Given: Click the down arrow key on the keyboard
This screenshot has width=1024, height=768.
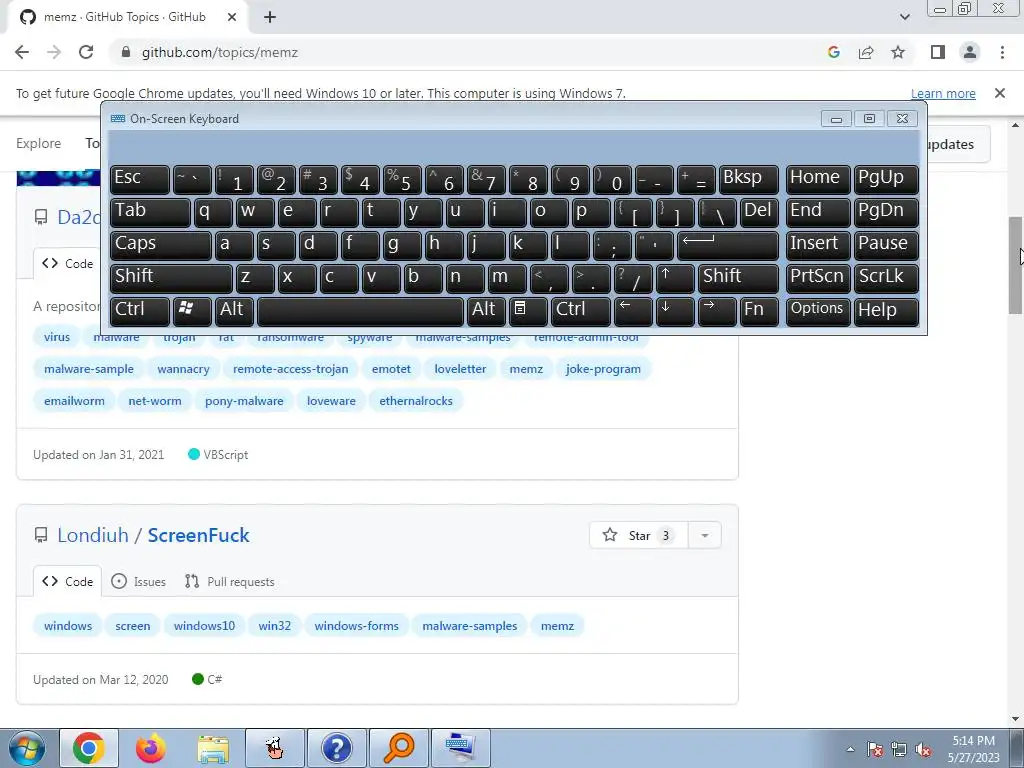Looking at the screenshot, I should 675,312.
